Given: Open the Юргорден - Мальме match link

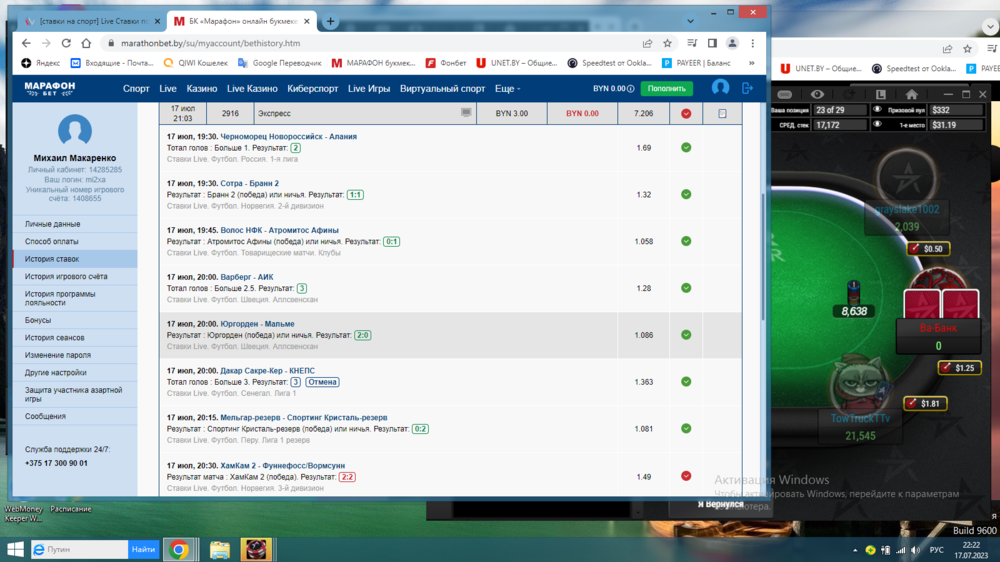Looking at the screenshot, I should (x=257, y=324).
